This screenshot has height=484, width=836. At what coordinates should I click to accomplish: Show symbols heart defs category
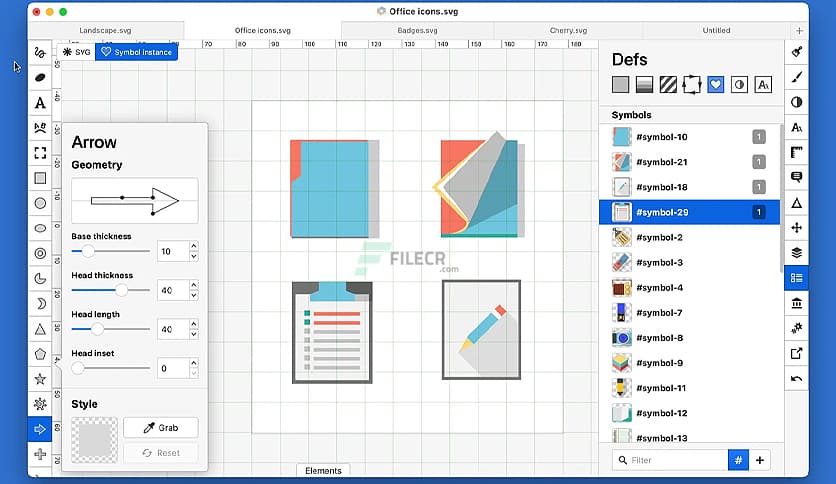pyautogui.click(x=716, y=85)
